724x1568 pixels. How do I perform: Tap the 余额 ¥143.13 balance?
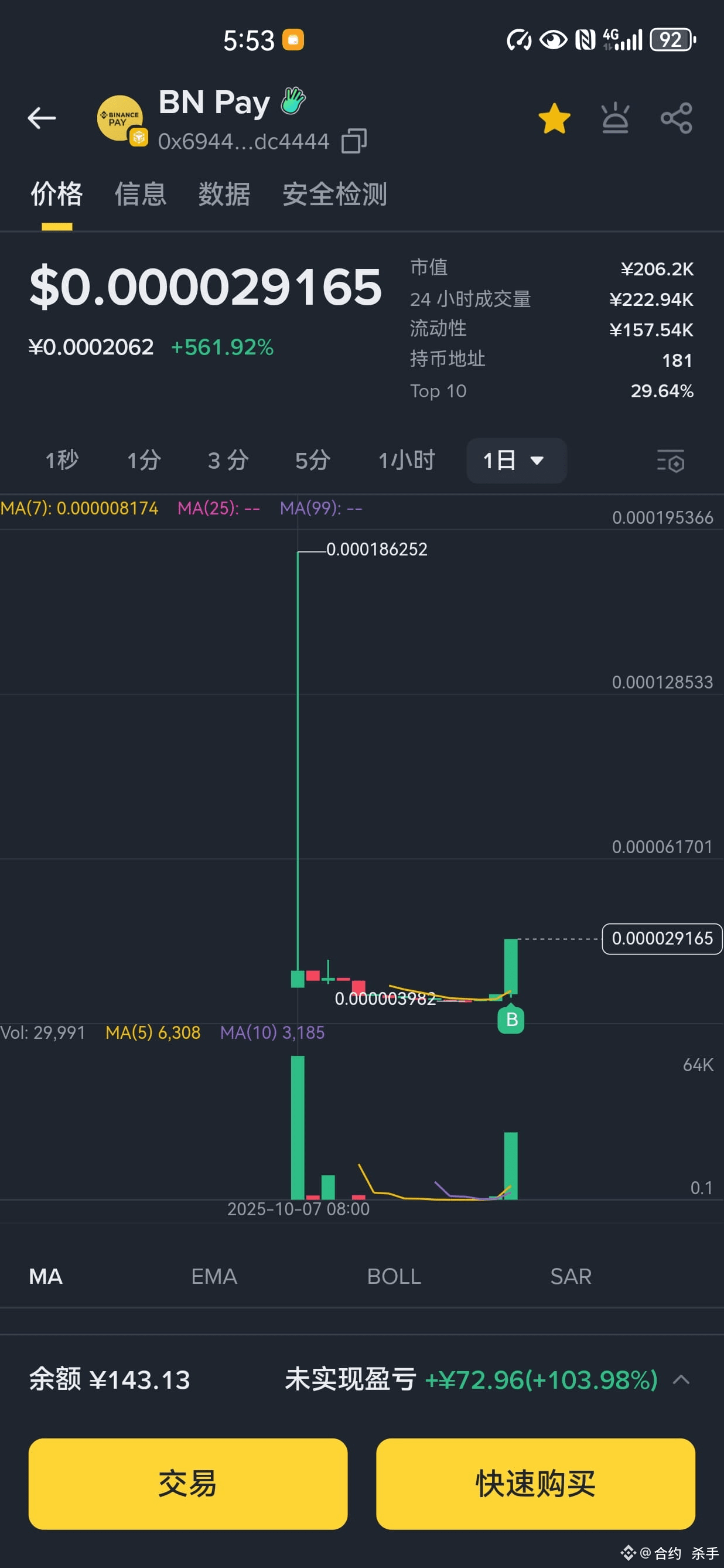click(110, 1379)
